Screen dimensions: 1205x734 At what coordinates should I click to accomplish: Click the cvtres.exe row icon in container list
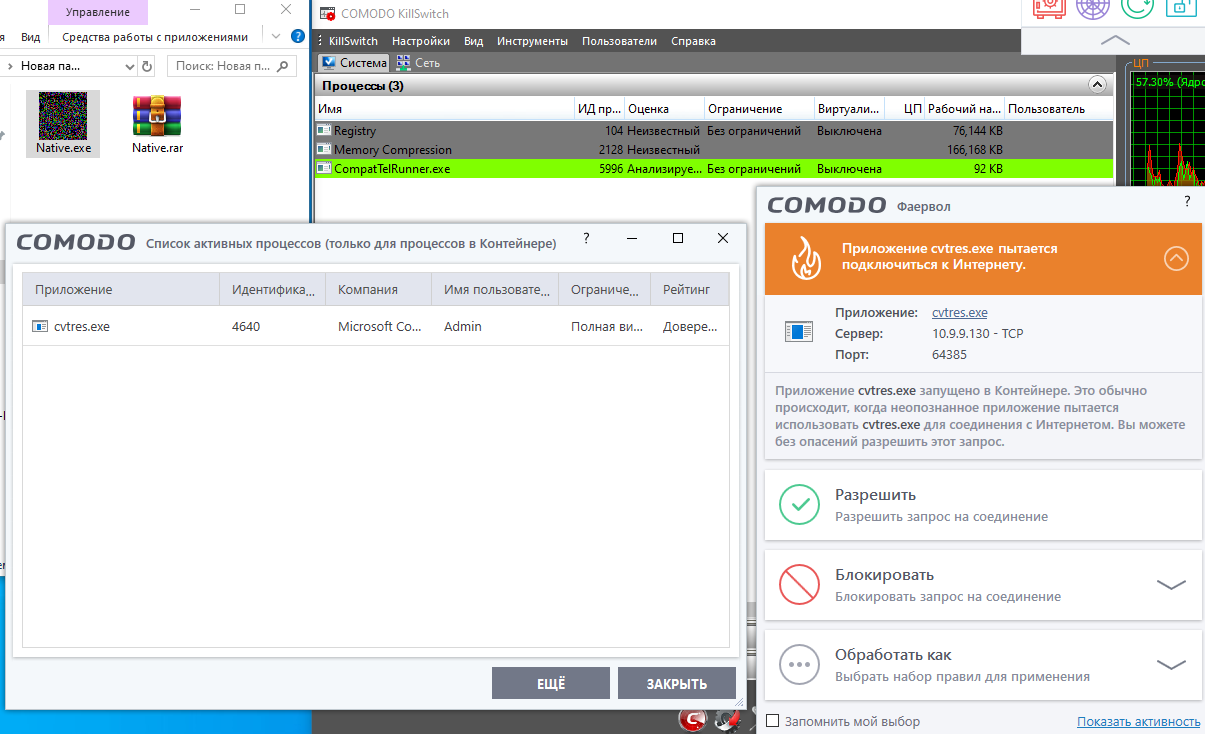[41, 326]
